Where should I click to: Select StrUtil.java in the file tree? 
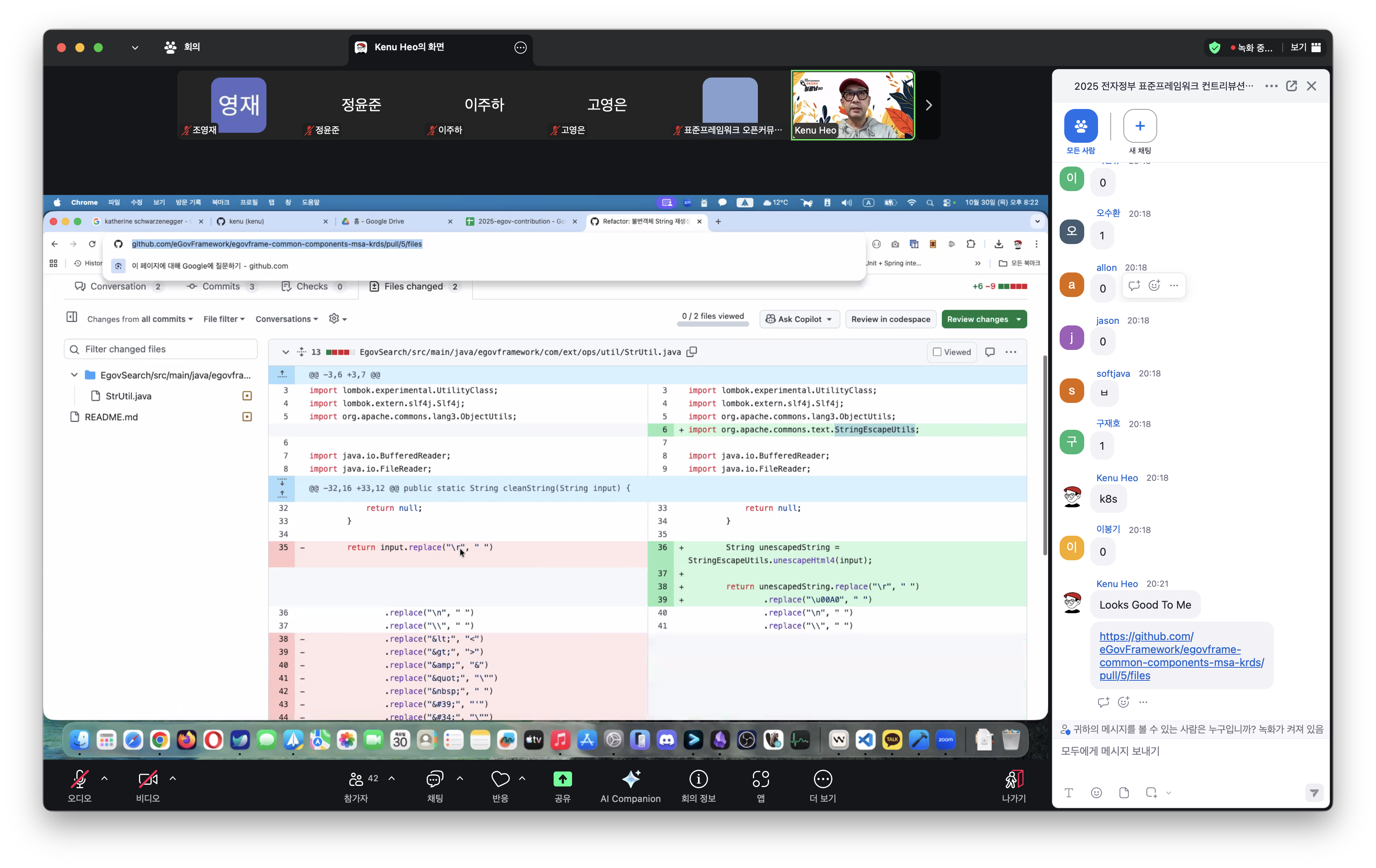[129, 396]
